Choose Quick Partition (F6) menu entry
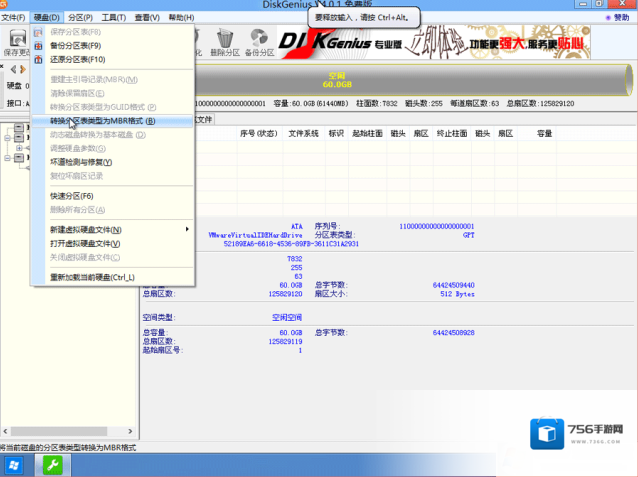The width and height of the screenshot is (638, 477). pyautogui.click(x=71, y=196)
